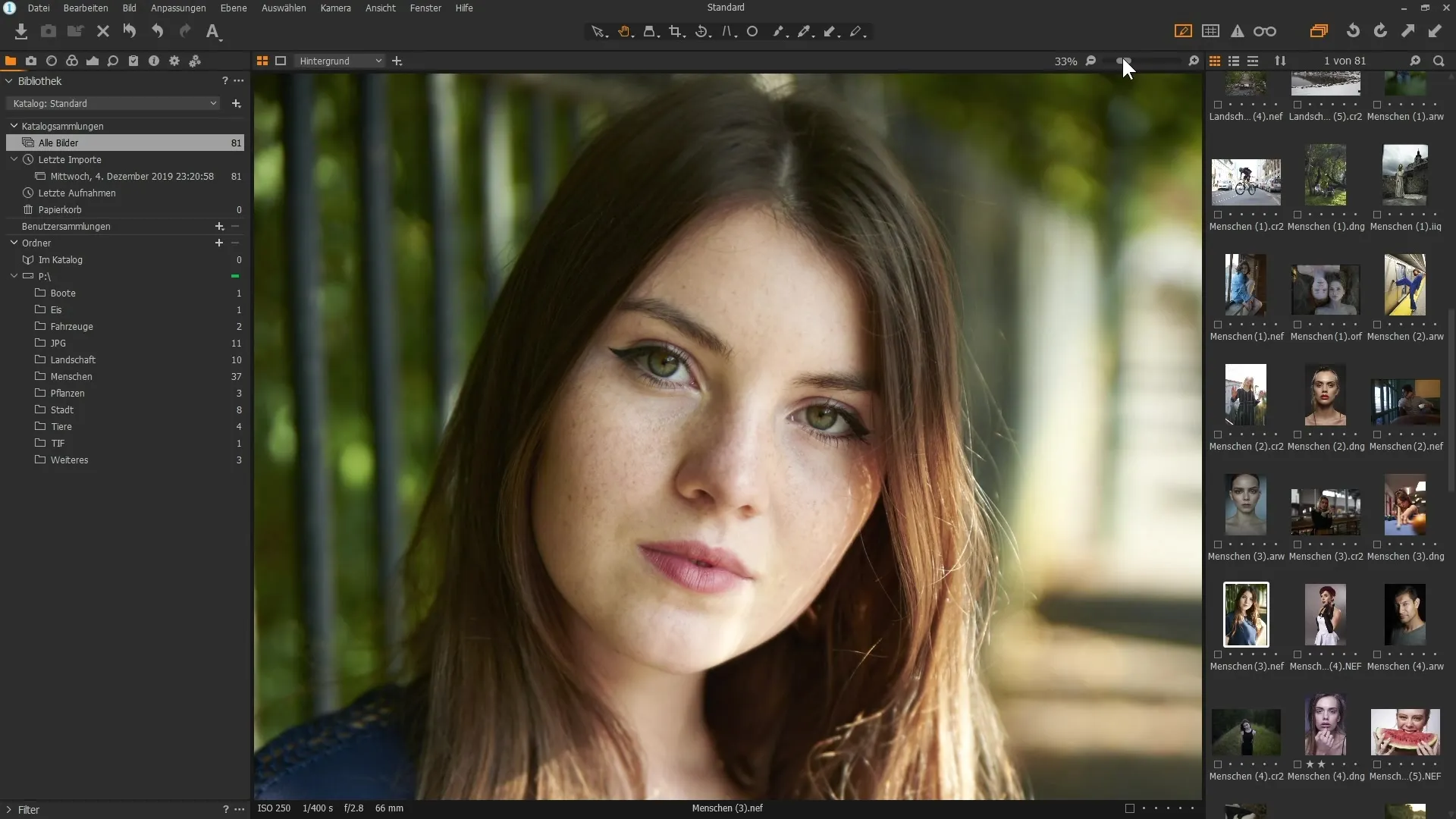Open the Output gear tool tab

click(x=174, y=61)
